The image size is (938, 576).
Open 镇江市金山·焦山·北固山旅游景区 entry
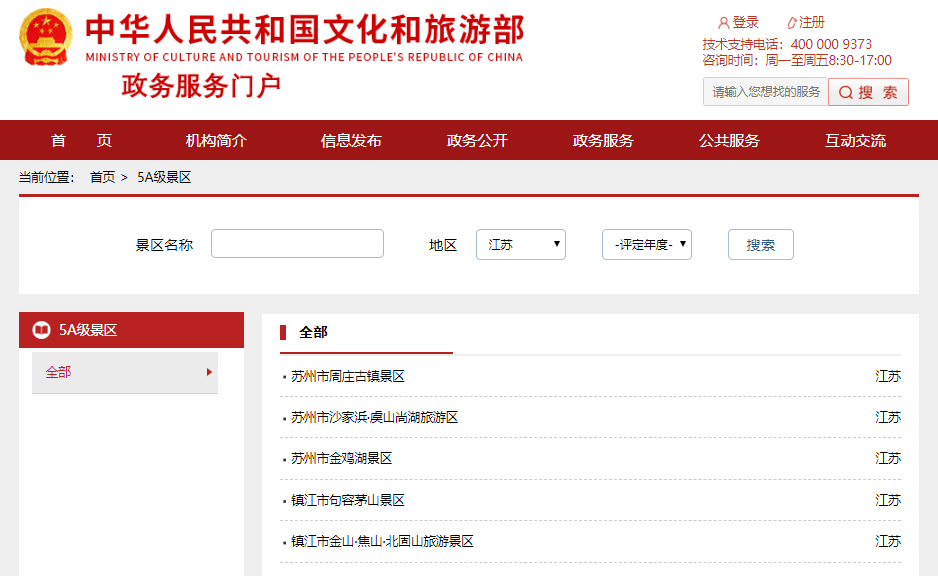[x=382, y=541]
